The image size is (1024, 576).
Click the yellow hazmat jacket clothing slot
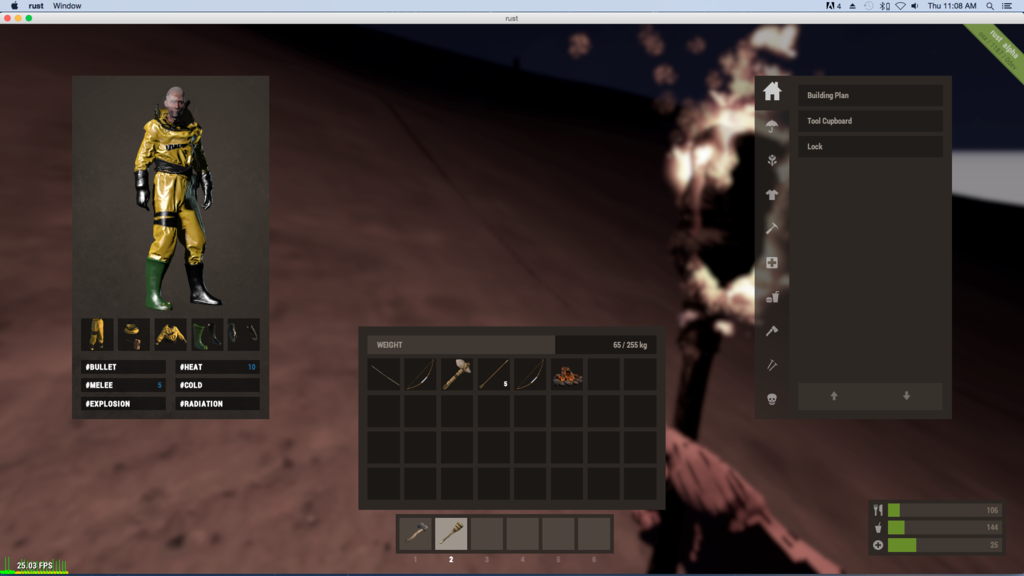click(x=170, y=334)
